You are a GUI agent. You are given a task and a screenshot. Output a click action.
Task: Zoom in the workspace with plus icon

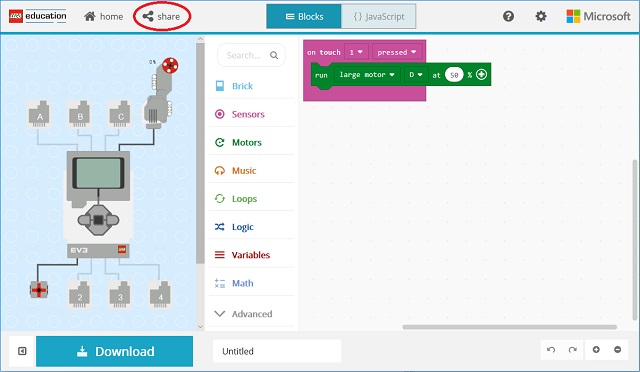coord(596,350)
